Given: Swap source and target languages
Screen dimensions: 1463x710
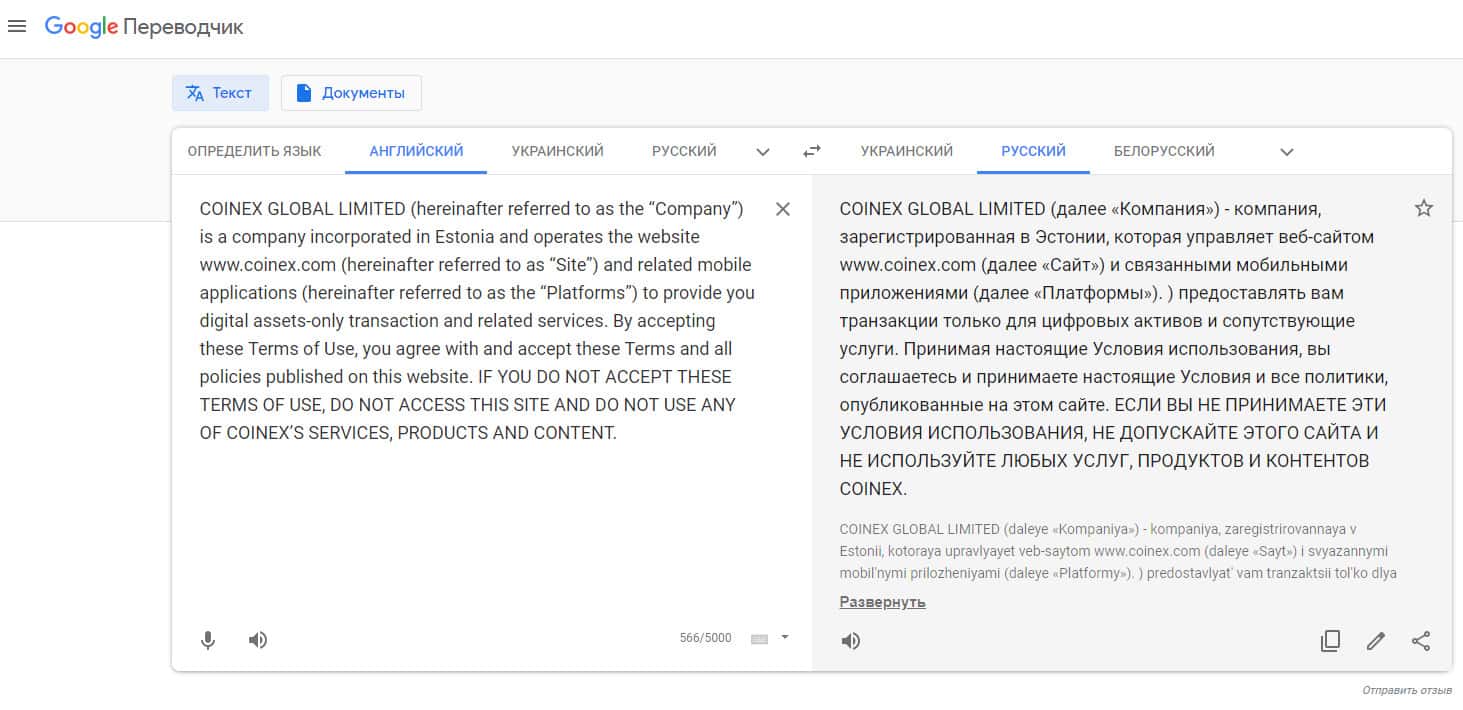Looking at the screenshot, I should (x=811, y=151).
